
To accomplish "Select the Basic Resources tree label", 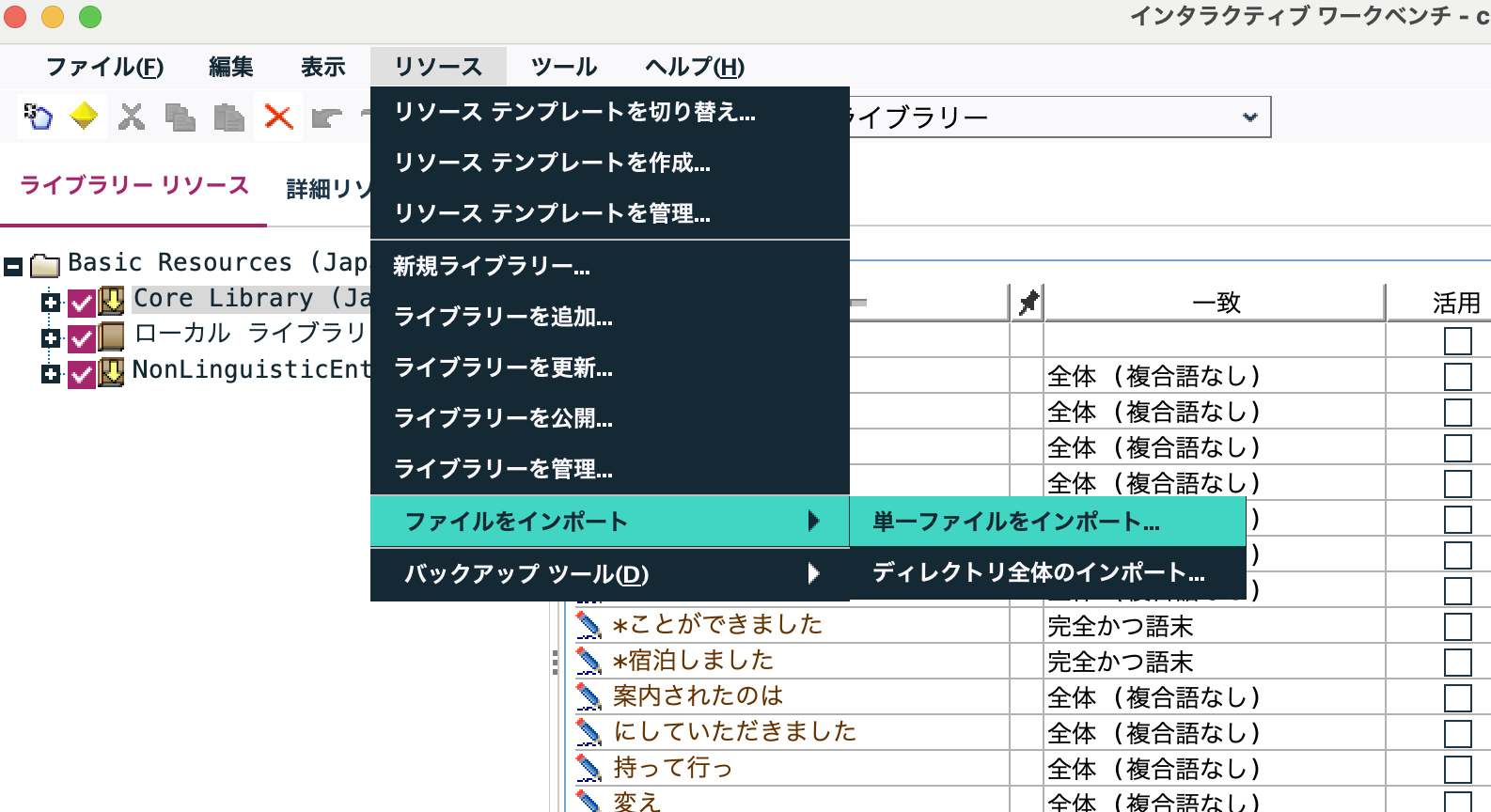I will pyautogui.click(x=218, y=262).
